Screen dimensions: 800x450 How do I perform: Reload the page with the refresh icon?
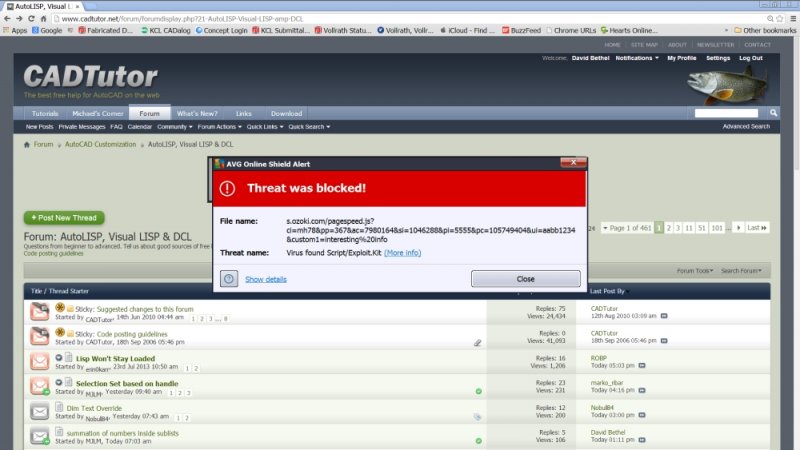tap(31, 18)
